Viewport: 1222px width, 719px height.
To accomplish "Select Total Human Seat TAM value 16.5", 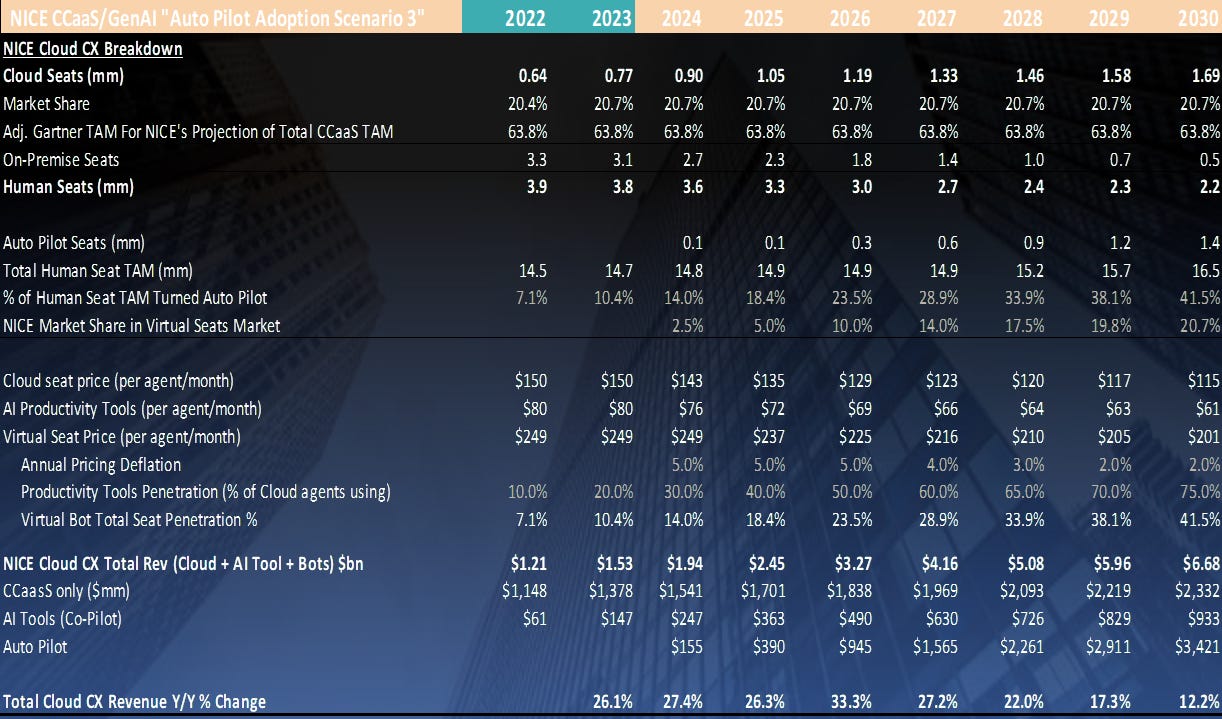I will tap(1204, 270).
